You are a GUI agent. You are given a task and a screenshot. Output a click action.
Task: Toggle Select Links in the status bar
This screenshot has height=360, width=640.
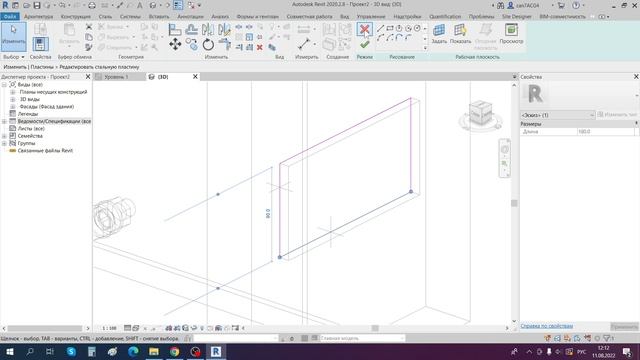[x=547, y=338]
